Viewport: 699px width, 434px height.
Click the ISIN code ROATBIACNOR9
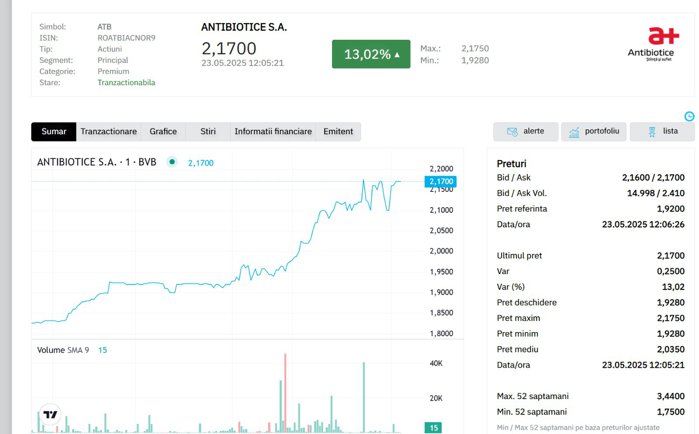(126, 38)
